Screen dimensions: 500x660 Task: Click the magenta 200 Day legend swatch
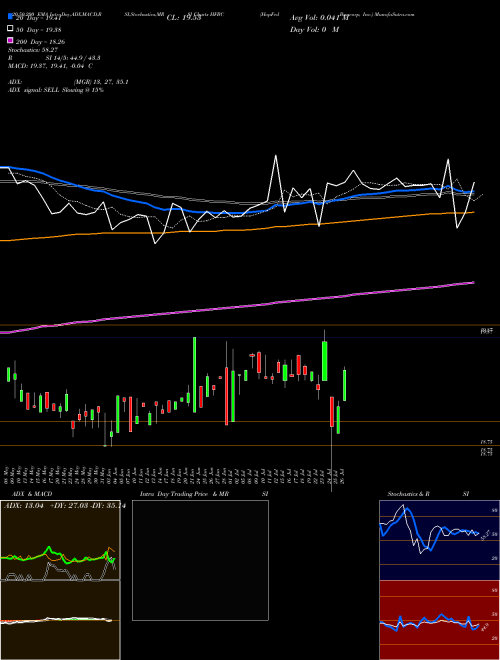10,41
